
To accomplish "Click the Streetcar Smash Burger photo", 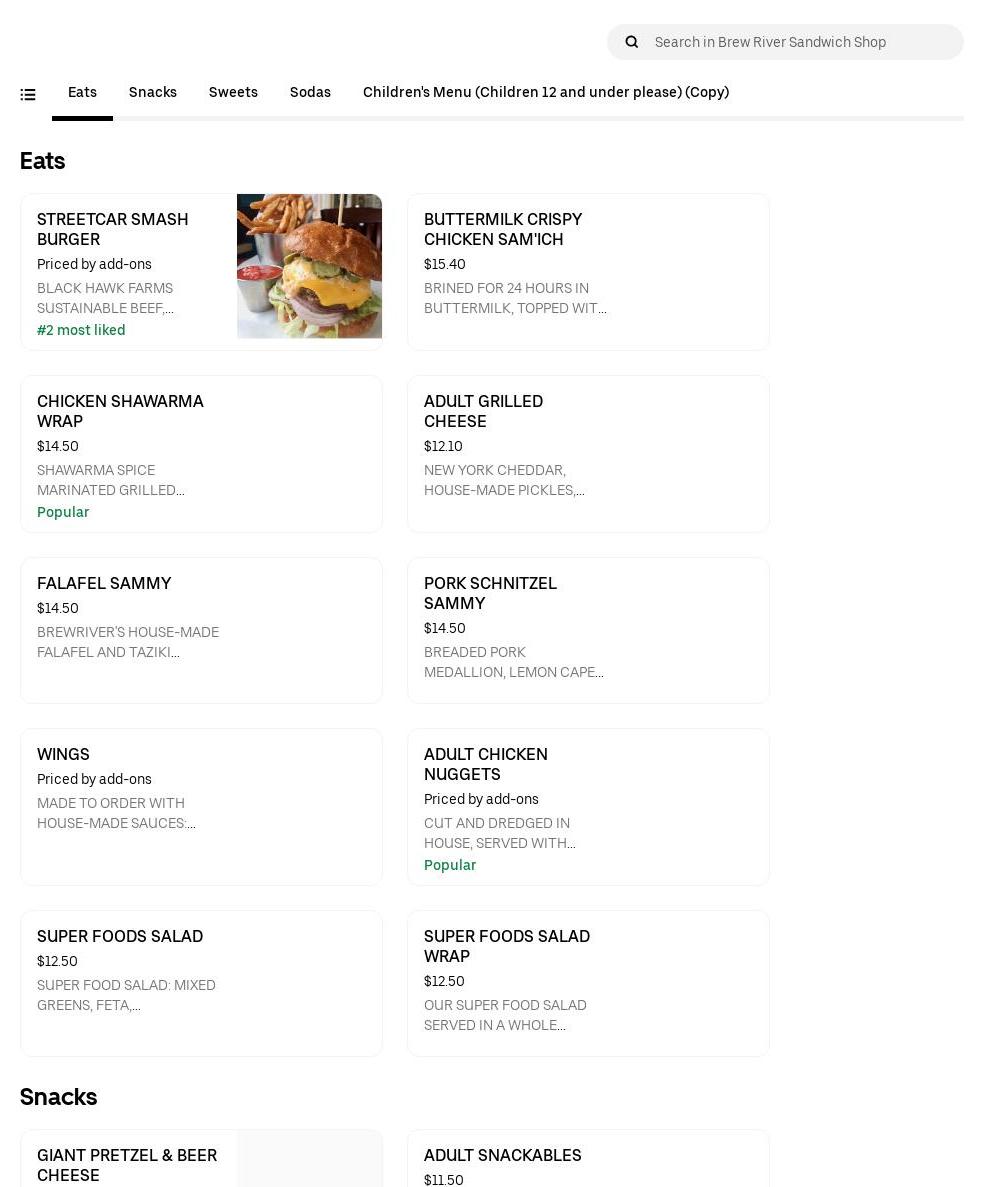I will (x=309, y=266).
